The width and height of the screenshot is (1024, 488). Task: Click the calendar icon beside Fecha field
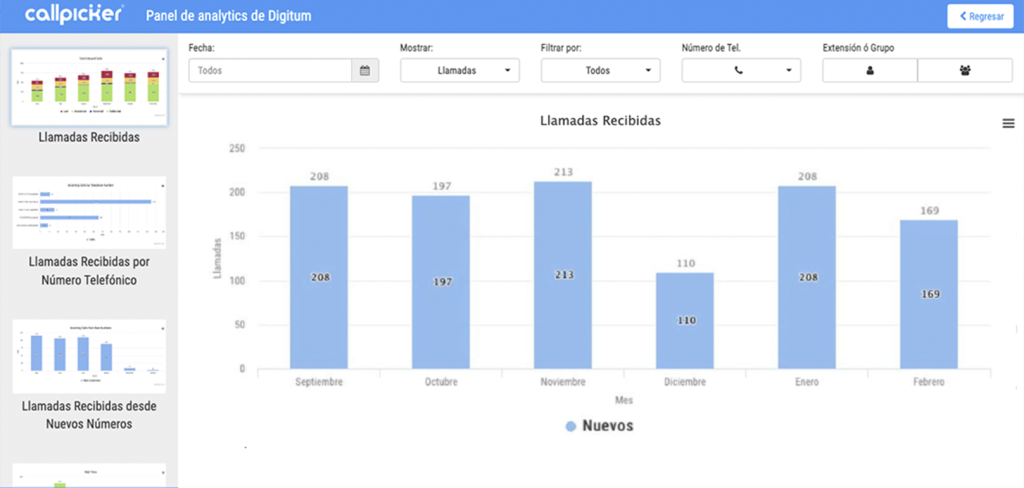(365, 71)
